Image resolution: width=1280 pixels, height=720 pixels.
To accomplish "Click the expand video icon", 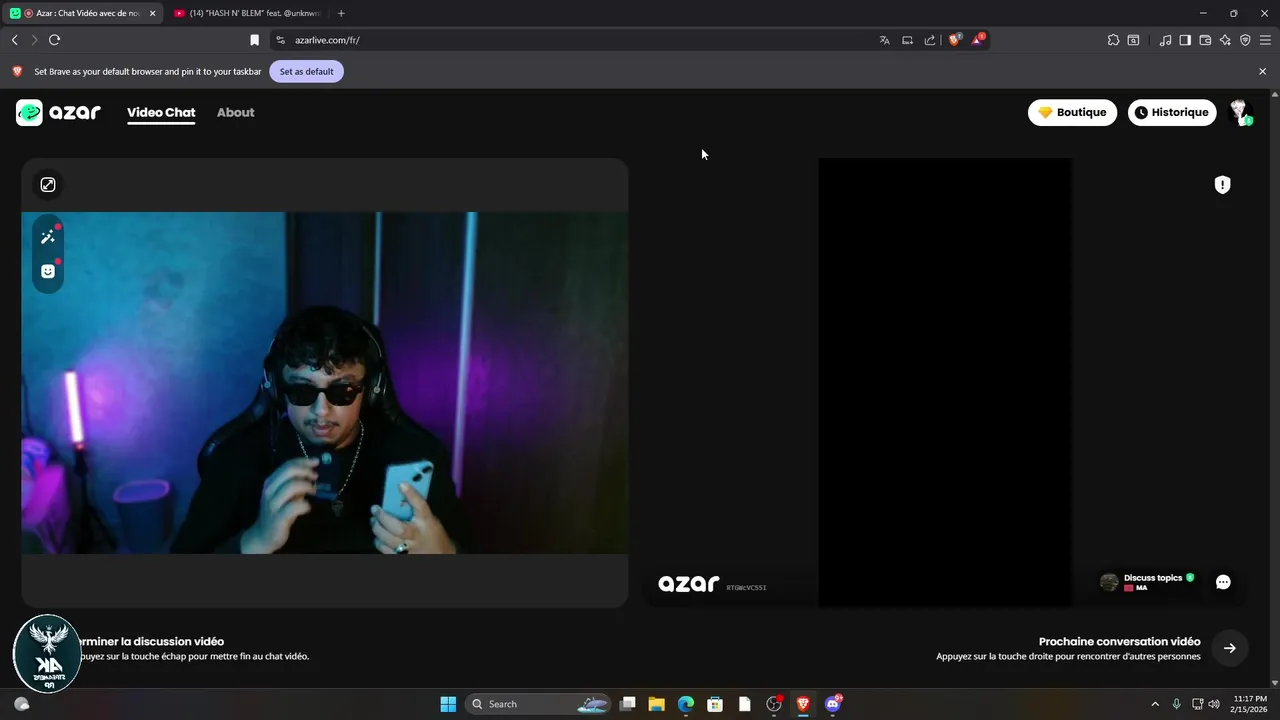I will click(x=48, y=185).
